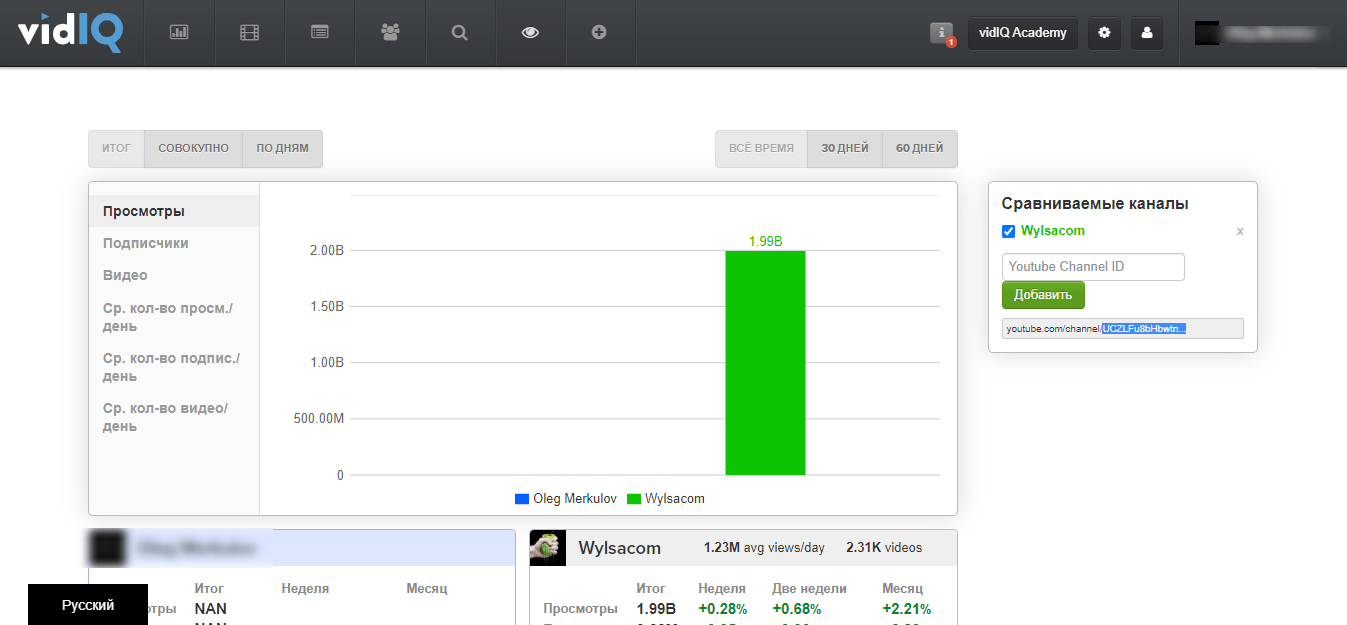Image resolution: width=1347 pixels, height=625 pixels.
Task: Select 30 ДНЕЙ time range
Action: point(845,148)
